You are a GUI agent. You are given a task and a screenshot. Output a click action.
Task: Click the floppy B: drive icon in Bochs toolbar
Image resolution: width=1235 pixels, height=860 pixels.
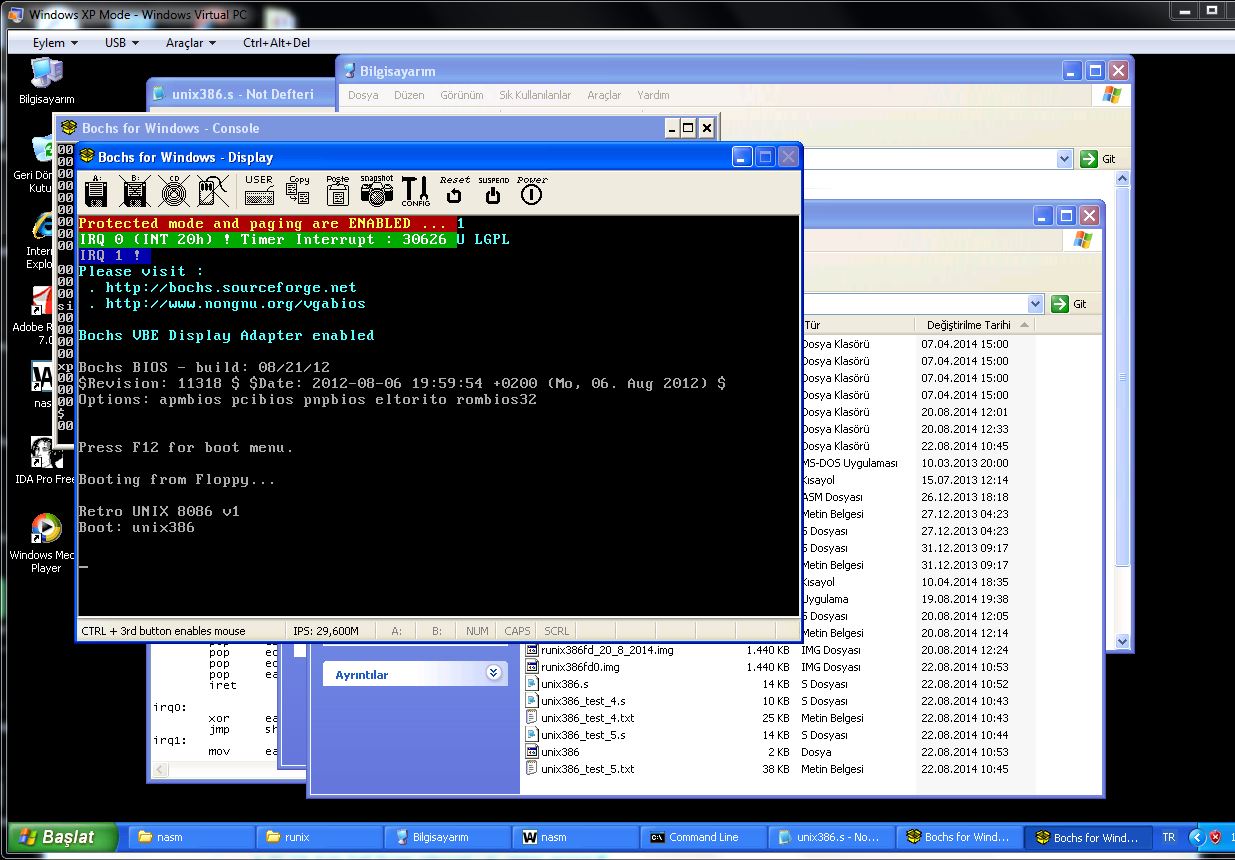pyautogui.click(x=135, y=191)
